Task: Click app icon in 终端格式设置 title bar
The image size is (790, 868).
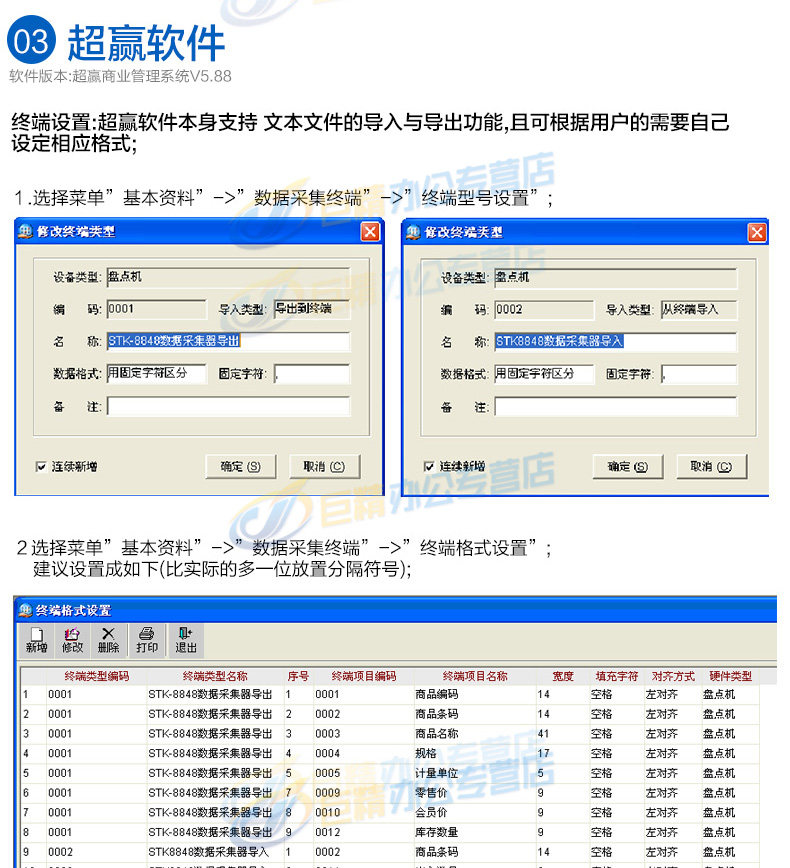Action: pos(25,610)
